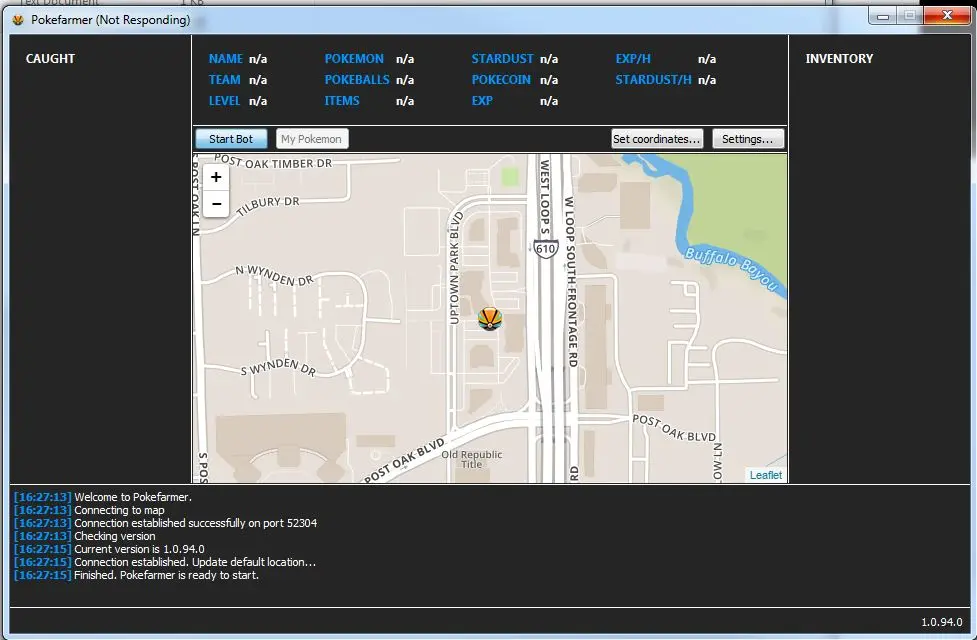Select the INVENTORY panel heading

pos(839,59)
